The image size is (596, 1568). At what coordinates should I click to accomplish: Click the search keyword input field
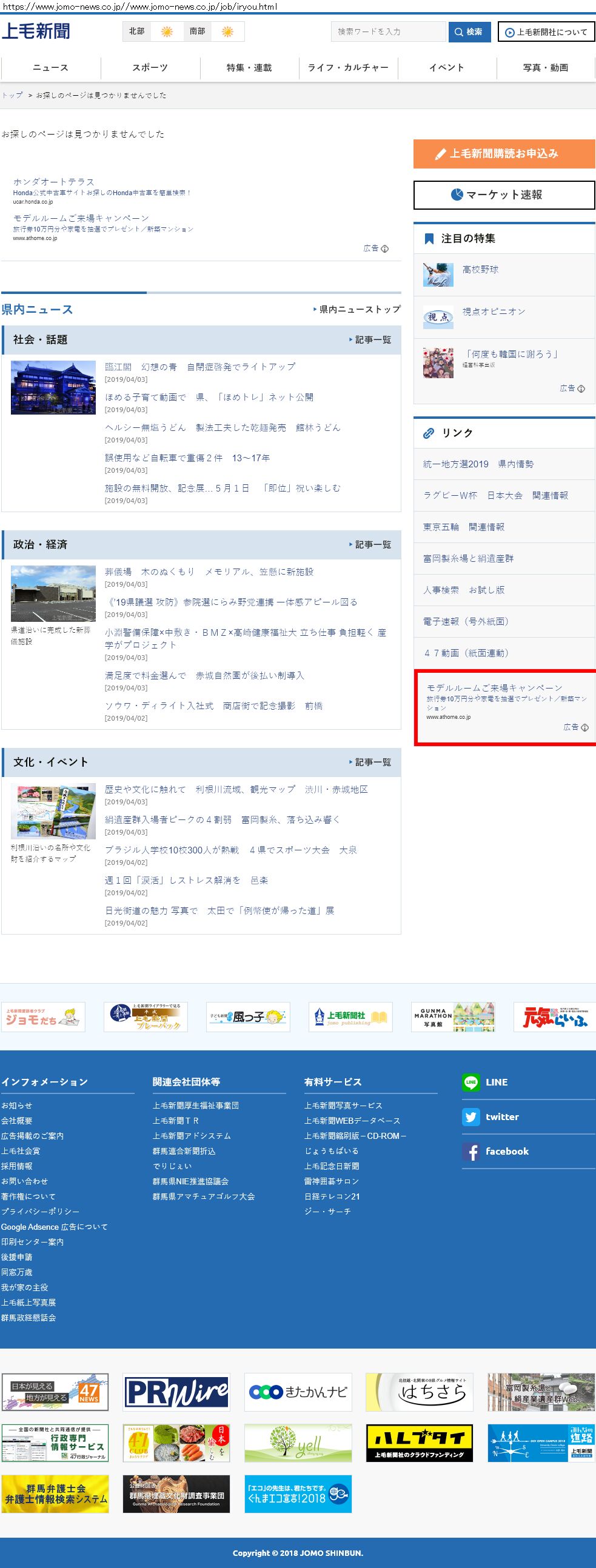point(389,32)
